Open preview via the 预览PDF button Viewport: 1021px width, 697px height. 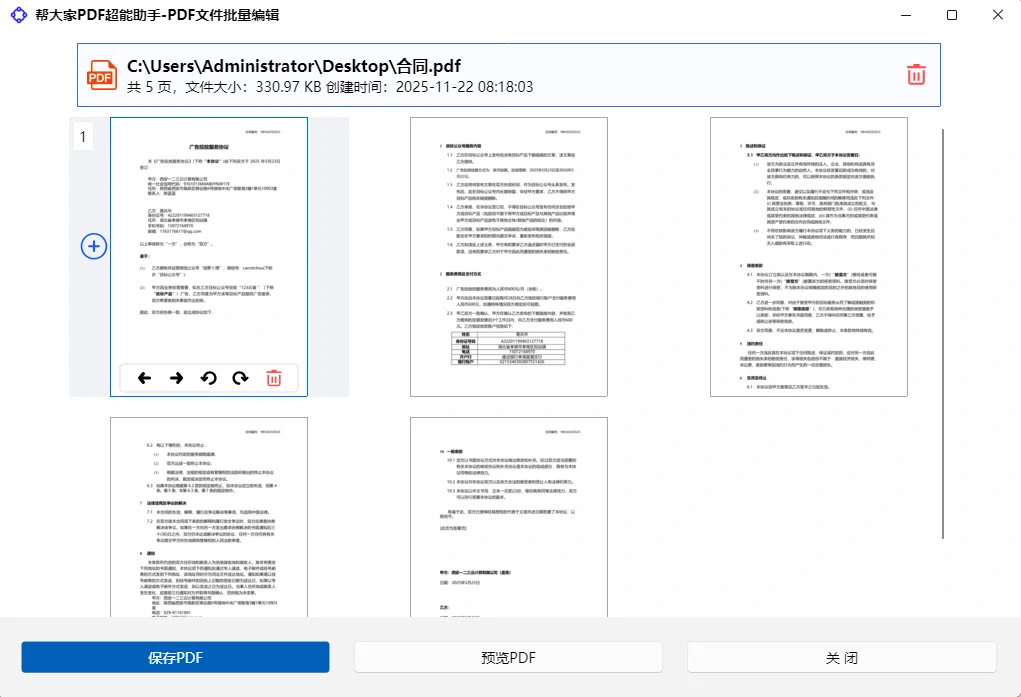tap(508, 657)
